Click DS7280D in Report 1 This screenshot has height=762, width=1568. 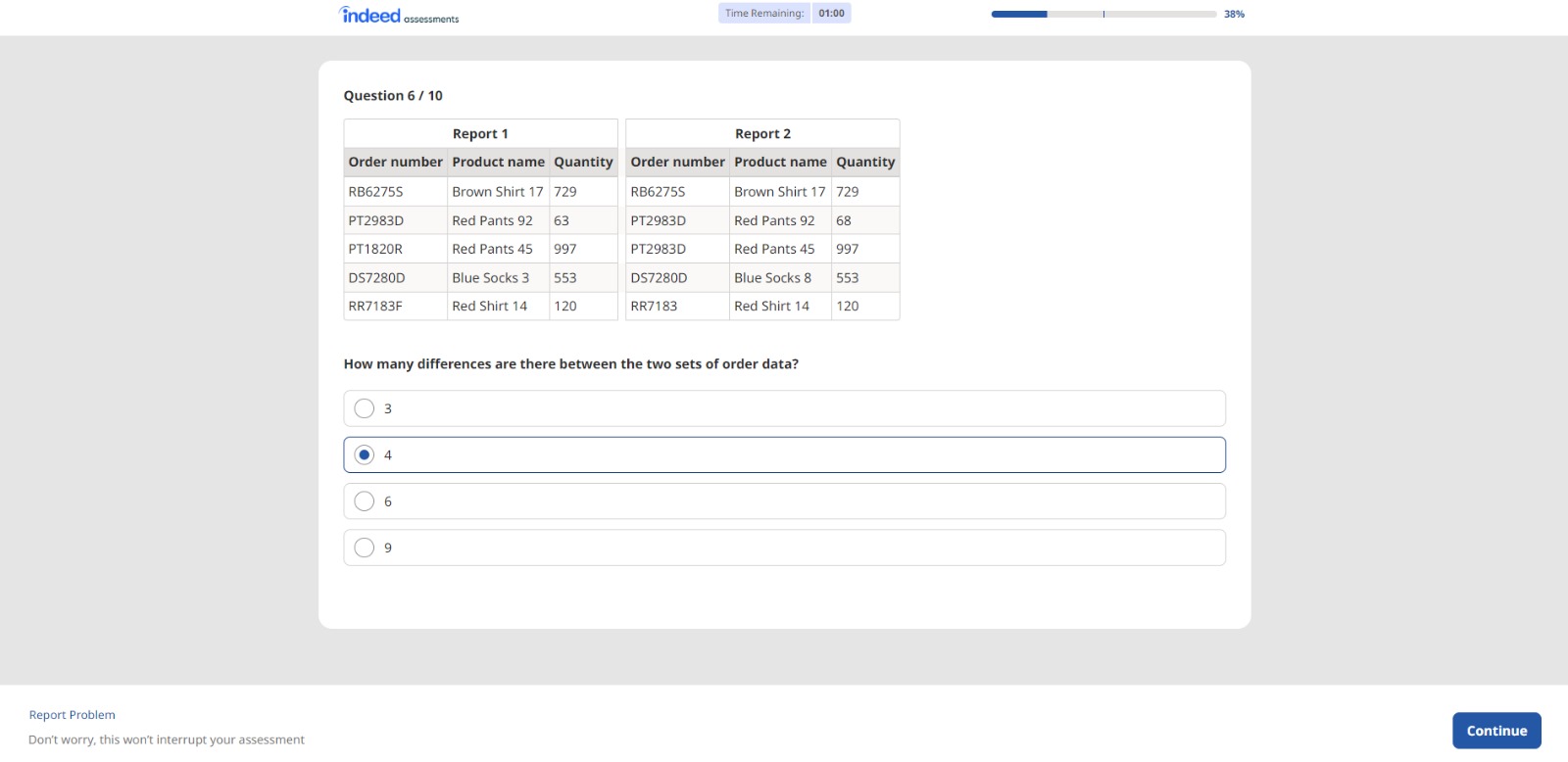pyautogui.click(x=376, y=278)
